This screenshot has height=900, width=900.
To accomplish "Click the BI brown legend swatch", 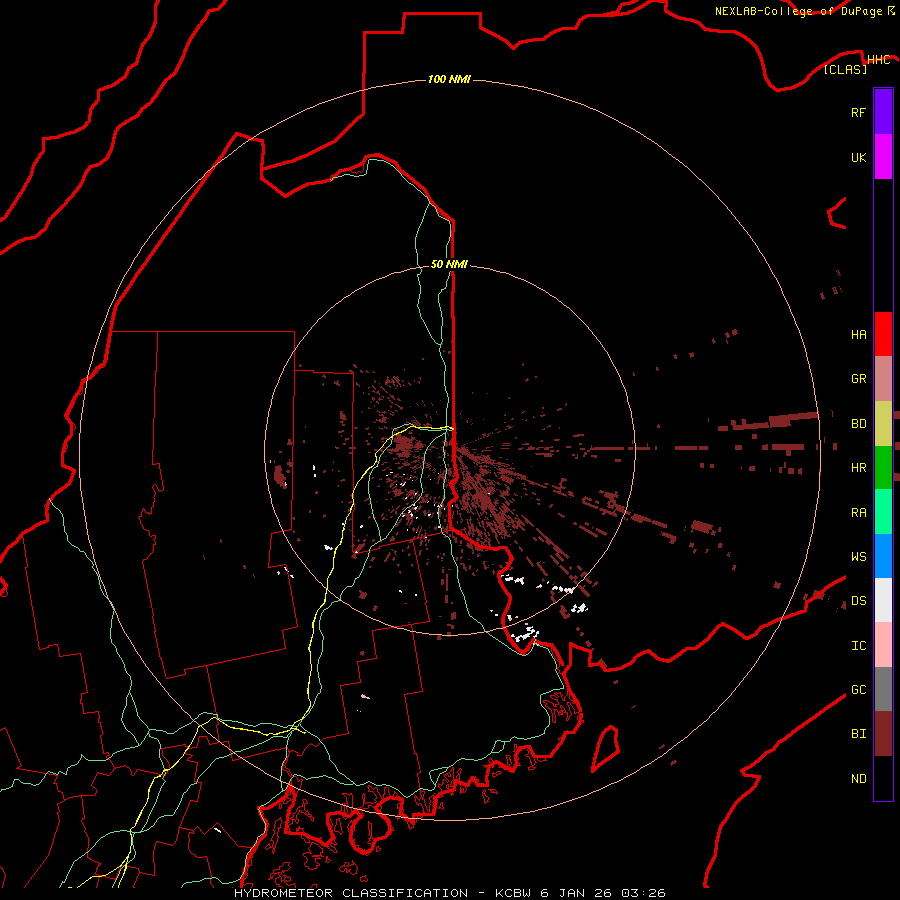I will (x=883, y=734).
